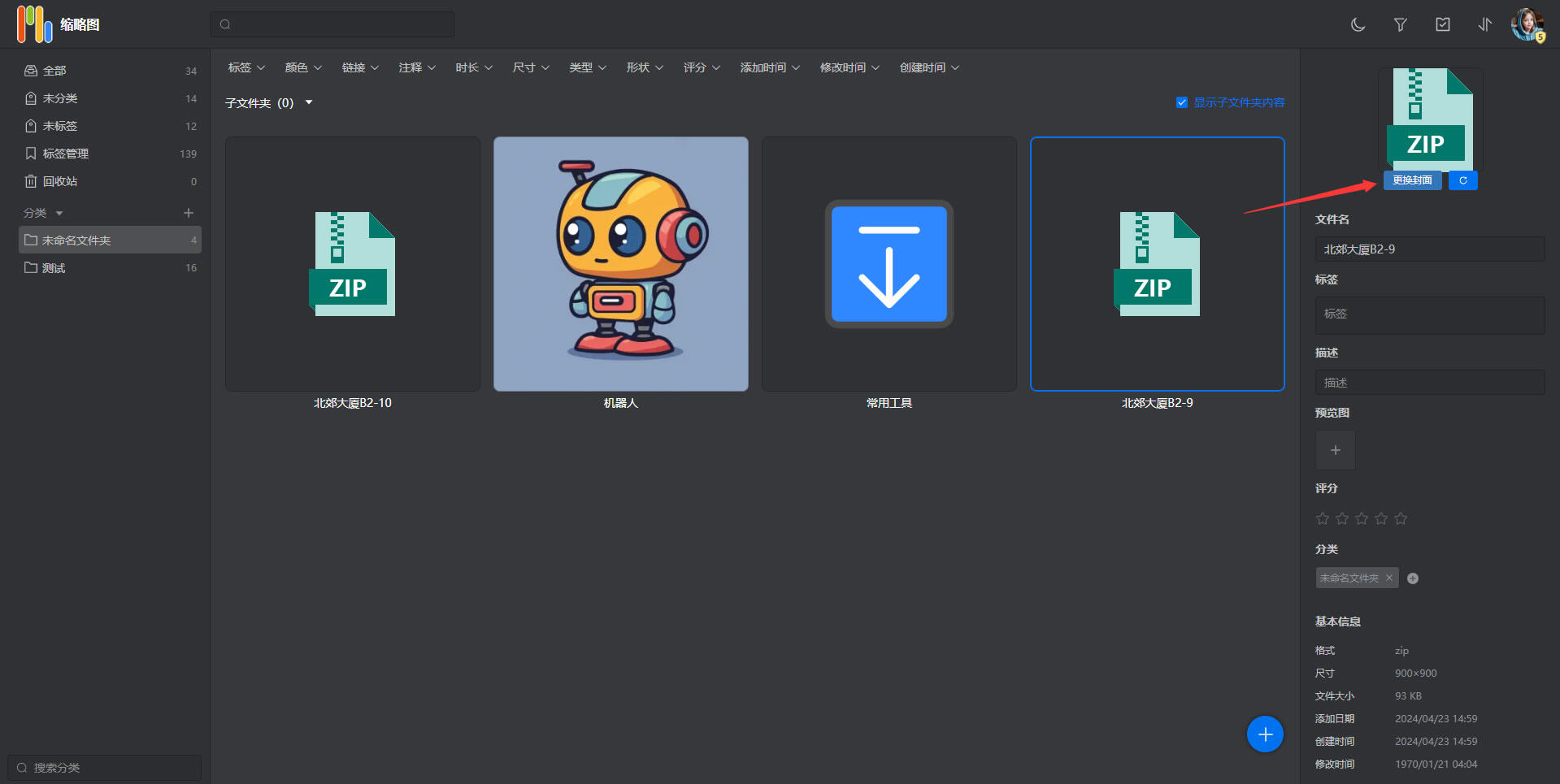Expand the 标签 filter dropdown
Image resolution: width=1560 pixels, height=784 pixels.
click(x=246, y=67)
